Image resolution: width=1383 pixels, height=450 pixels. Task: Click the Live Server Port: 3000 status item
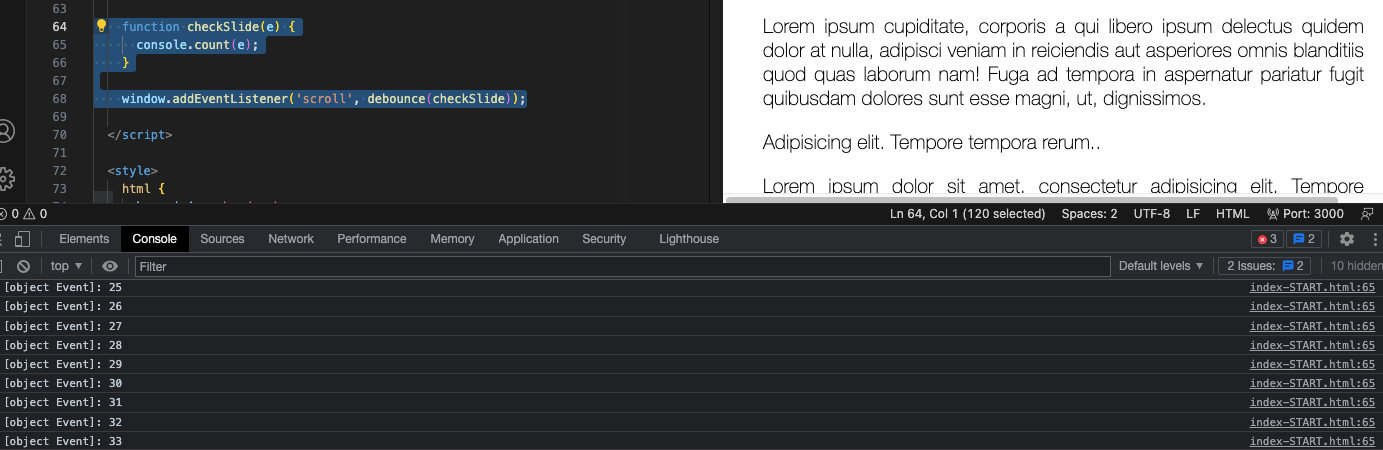(1305, 214)
